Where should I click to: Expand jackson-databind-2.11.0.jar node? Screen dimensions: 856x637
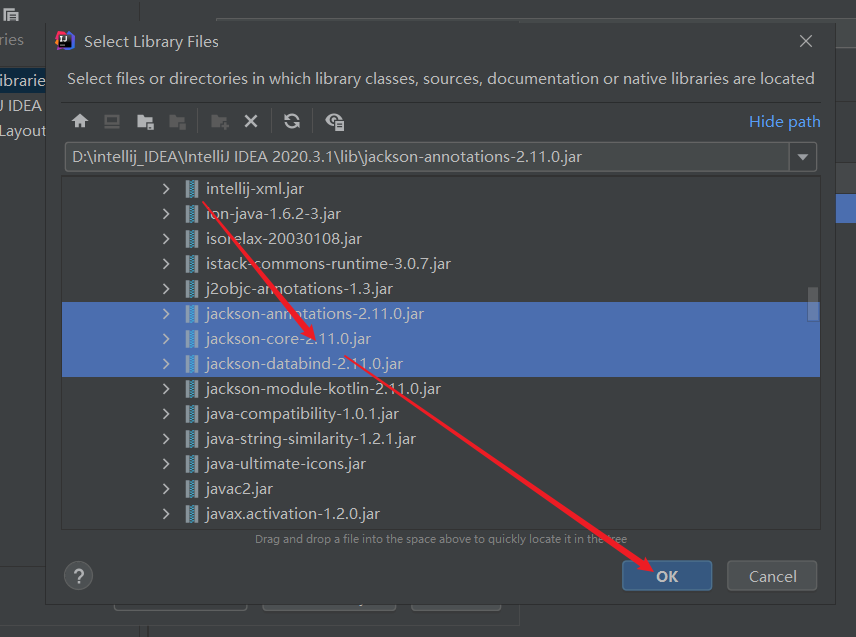pos(166,364)
